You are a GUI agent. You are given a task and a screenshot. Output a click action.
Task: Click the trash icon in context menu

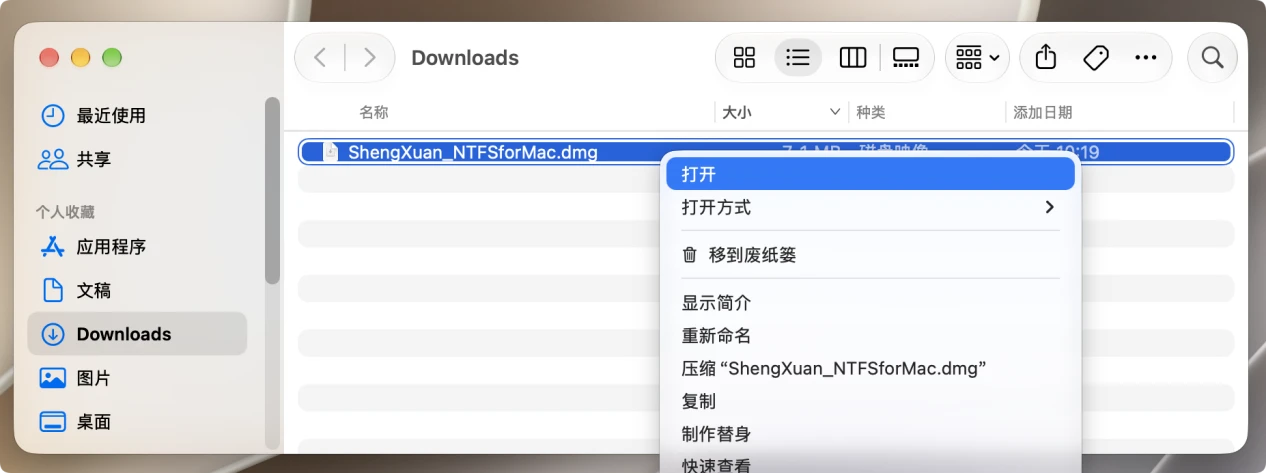pyautogui.click(x=690, y=255)
